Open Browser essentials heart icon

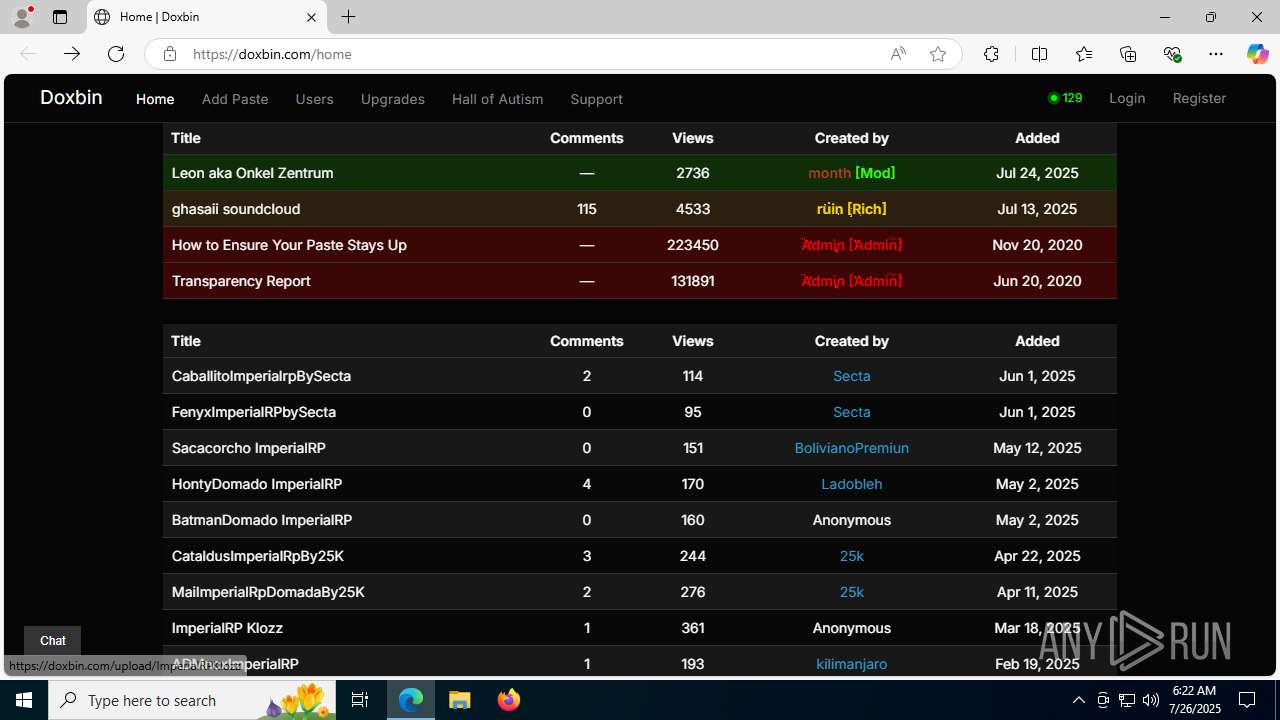pyautogui.click(x=1172, y=54)
